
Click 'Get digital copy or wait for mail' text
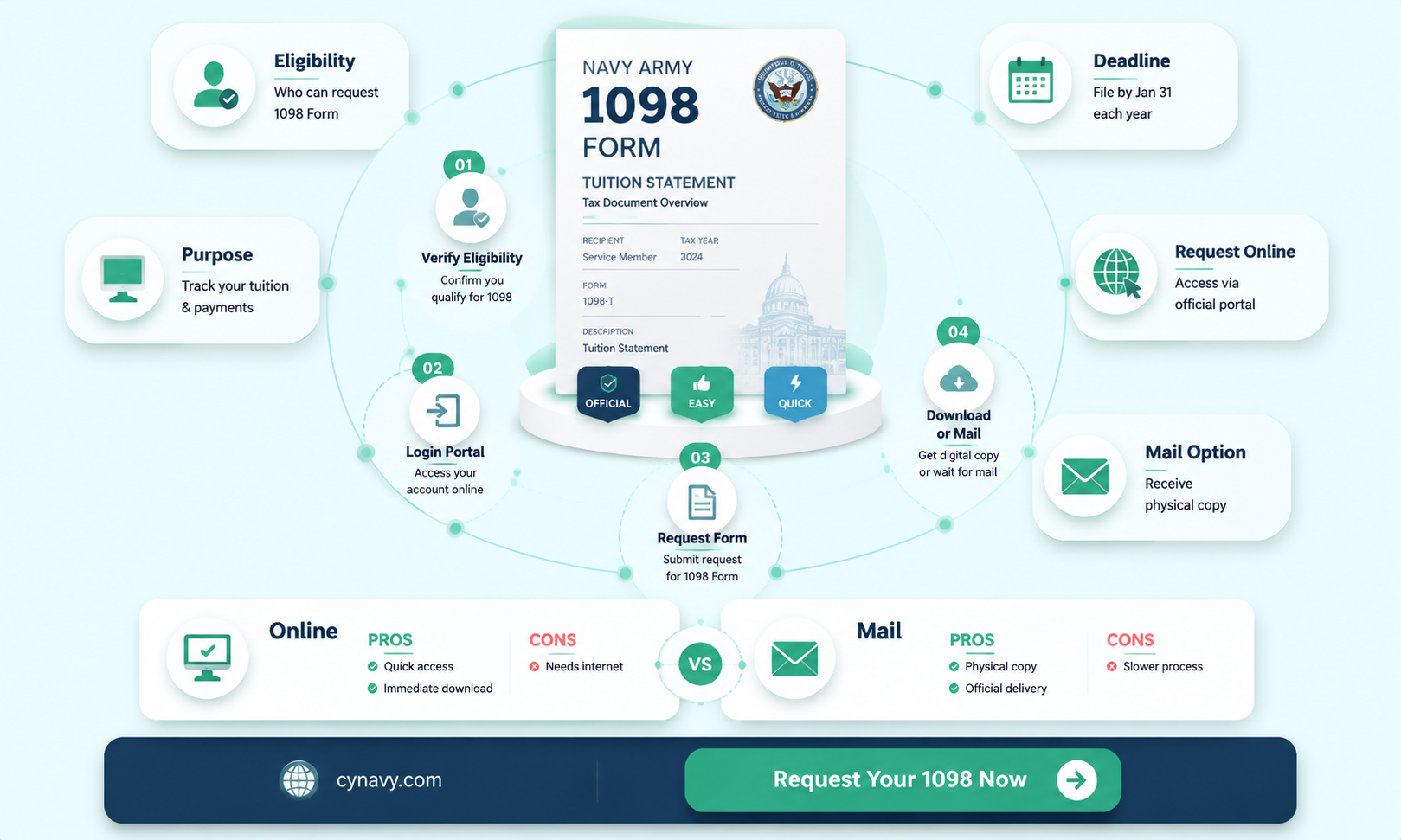pyautogui.click(x=958, y=464)
